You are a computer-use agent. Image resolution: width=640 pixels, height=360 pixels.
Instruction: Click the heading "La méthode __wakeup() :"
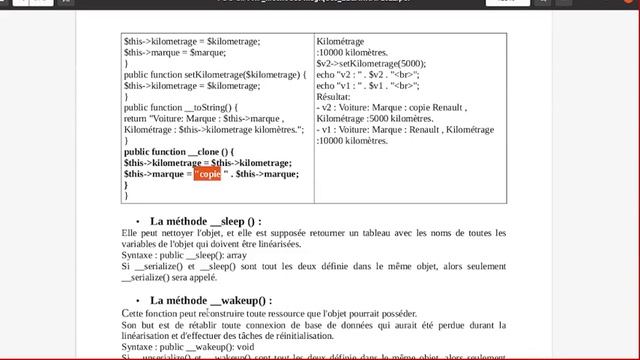[x=211, y=300]
